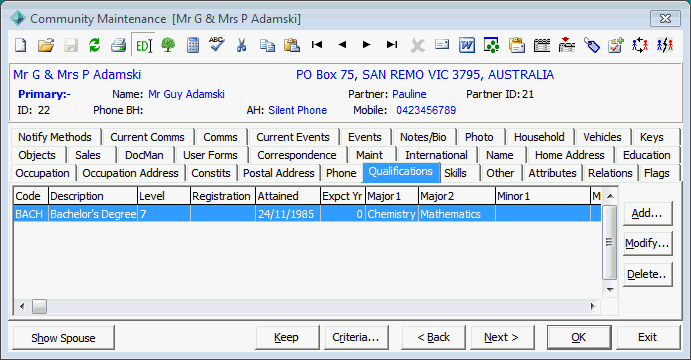691x360 pixels.
Task: Click the greyed Save floppy disk icon
Action: click(71, 45)
